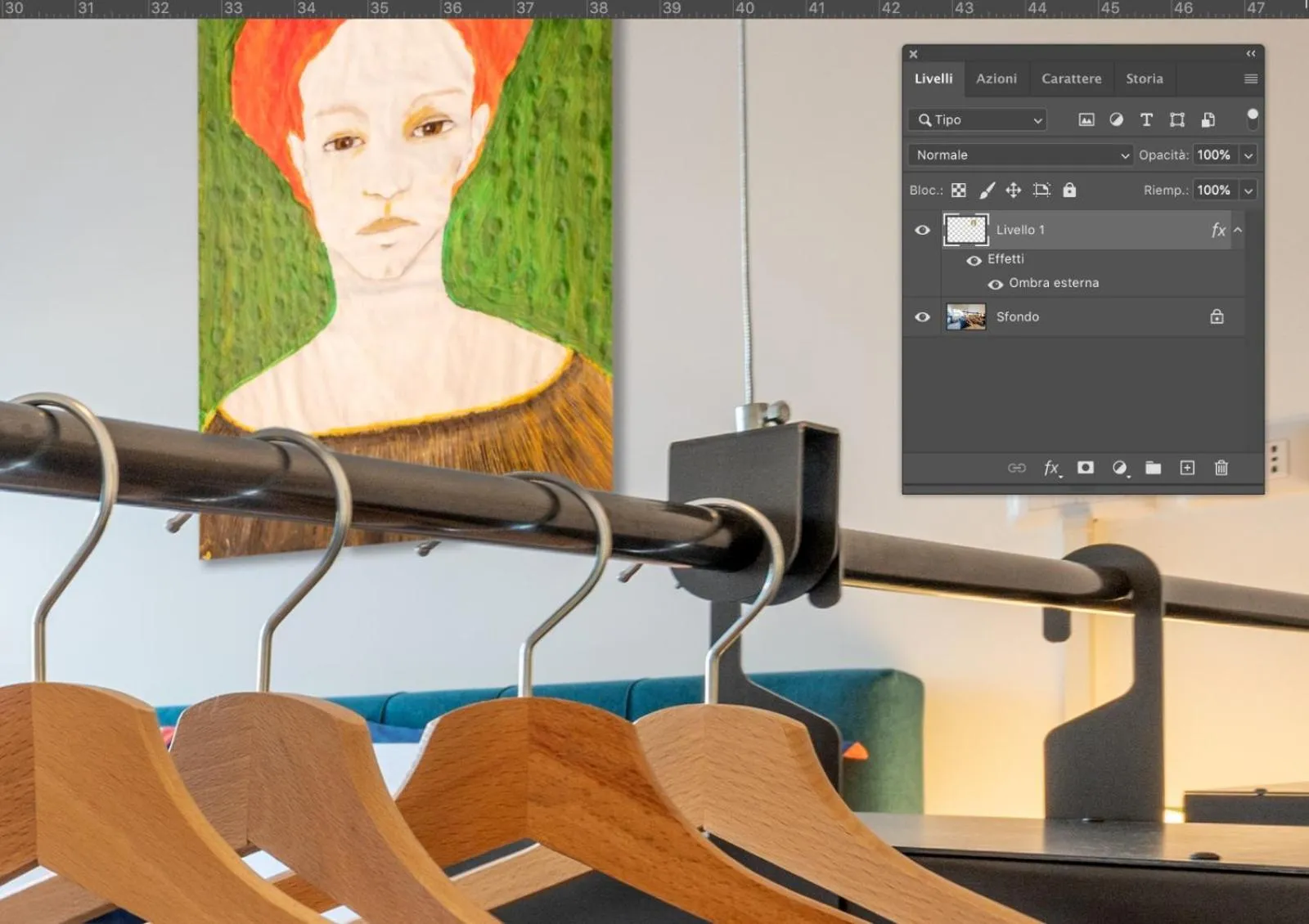Select the Sfondo layer thumbnail

click(965, 317)
